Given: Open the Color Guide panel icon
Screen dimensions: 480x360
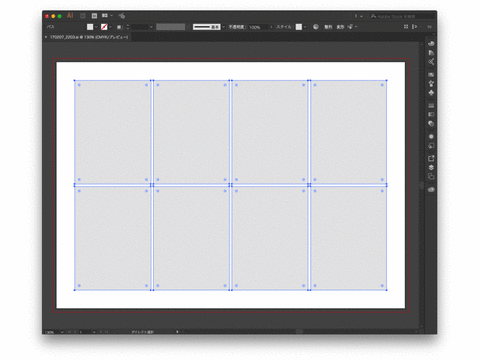Looking at the screenshot, I should [431, 53].
